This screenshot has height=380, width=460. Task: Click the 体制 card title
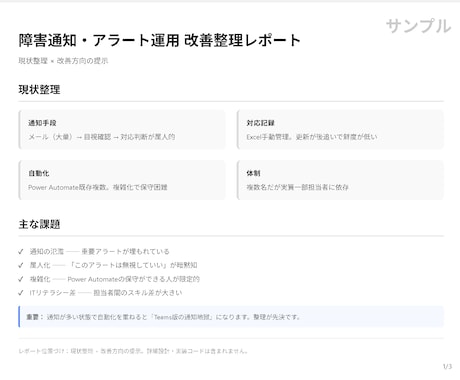click(253, 173)
